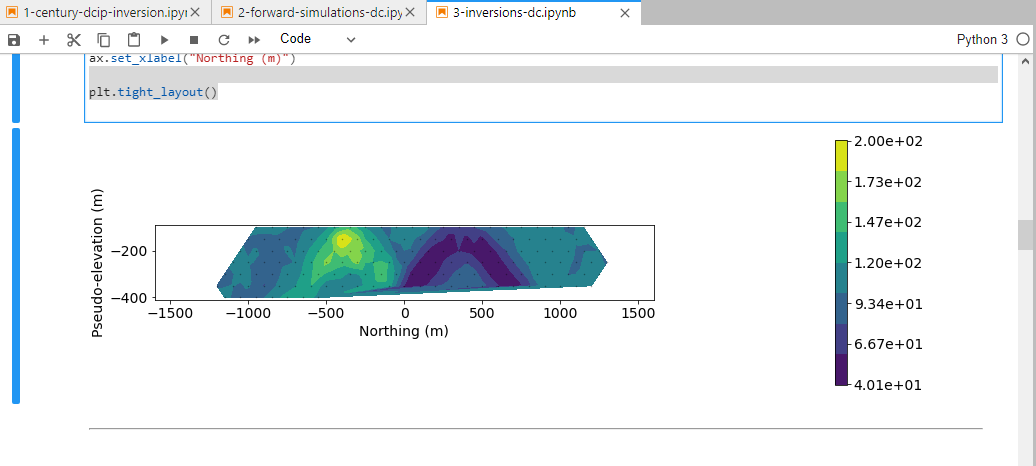Click the yellow top colorbar segment
The height and width of the screenshot is (466, 1036).
pyautogui.click(x=841, y=156)
